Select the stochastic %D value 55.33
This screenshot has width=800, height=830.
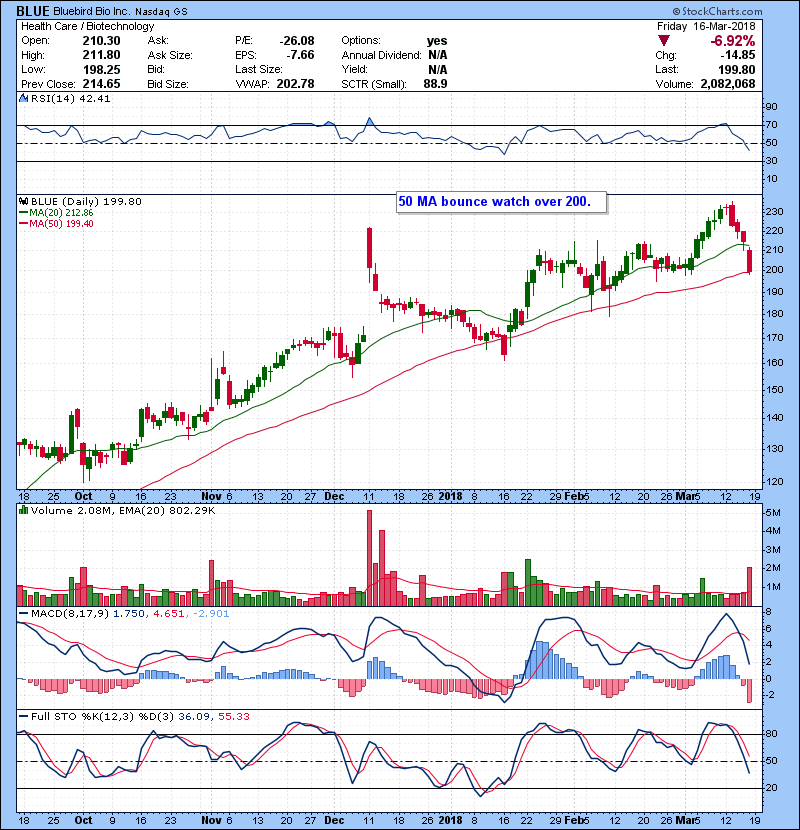233,717
